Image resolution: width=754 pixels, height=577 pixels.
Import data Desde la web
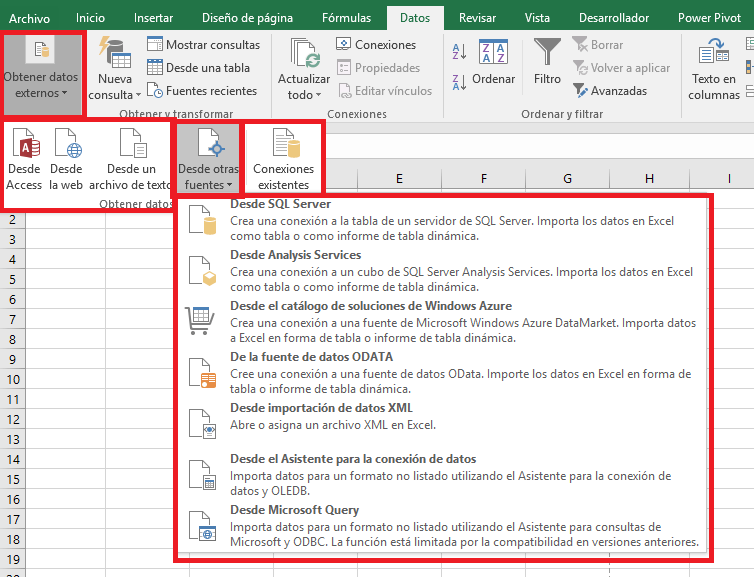point(66,160)
